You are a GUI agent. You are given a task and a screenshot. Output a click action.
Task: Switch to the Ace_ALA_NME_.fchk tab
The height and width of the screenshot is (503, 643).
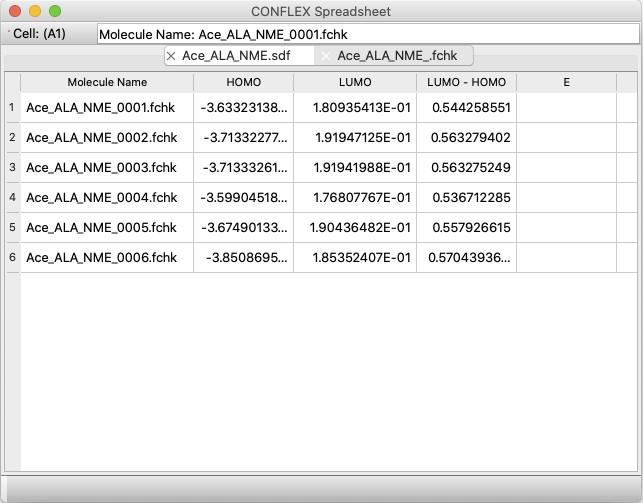[399, 56]
